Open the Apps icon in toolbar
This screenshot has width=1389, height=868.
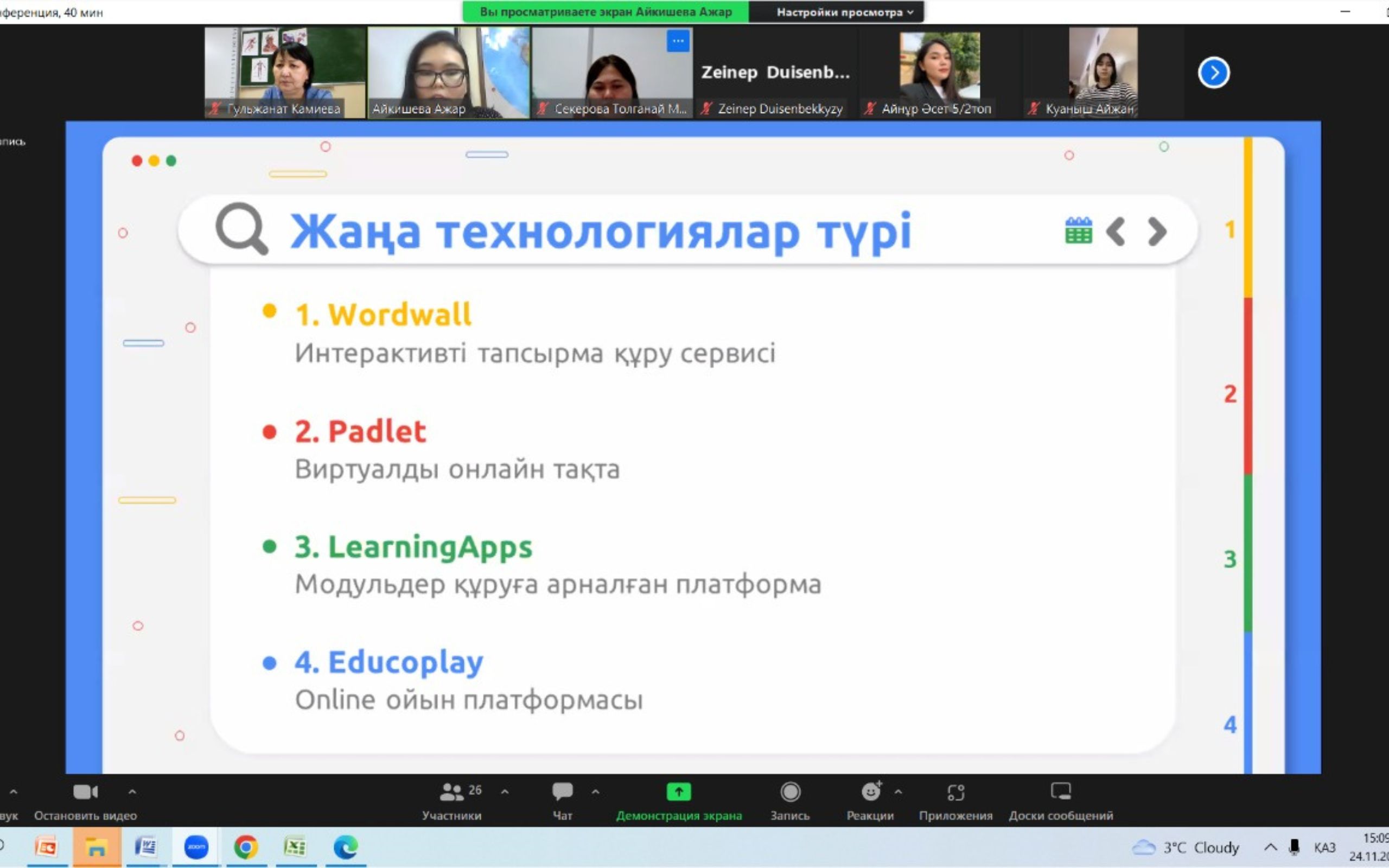click(x=955, y=792)
